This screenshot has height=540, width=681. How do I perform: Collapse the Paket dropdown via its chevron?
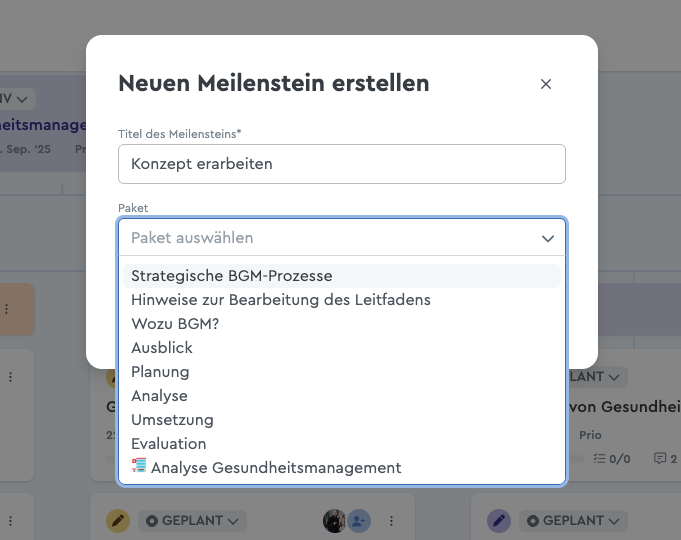[547, 239]
